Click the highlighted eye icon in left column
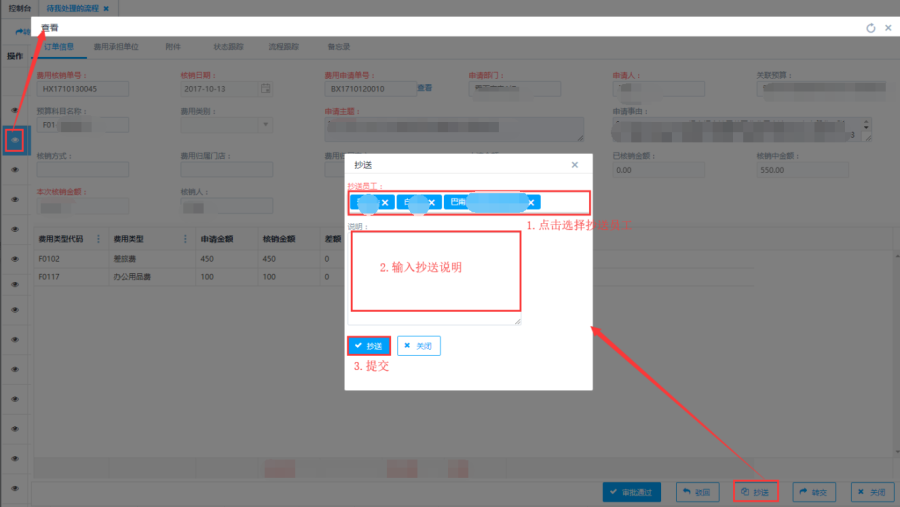Viewport: 900px width, 507px height. tap(15, 141)
